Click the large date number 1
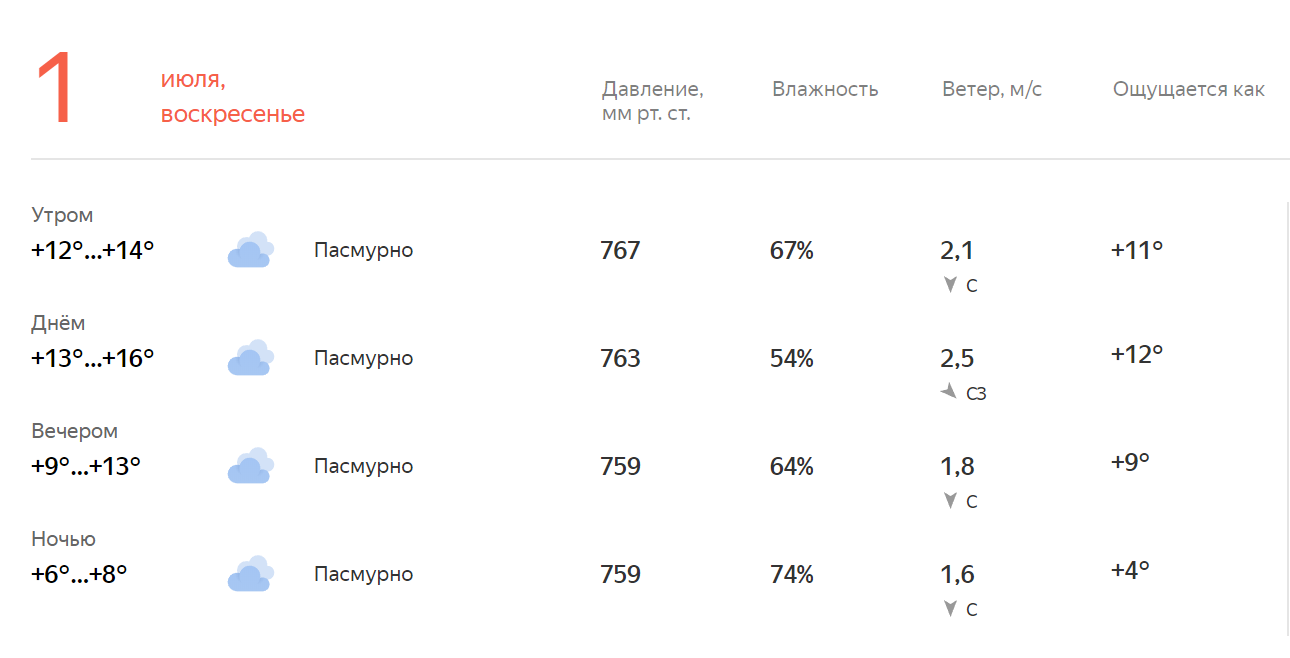1290x658 pixels. (54, 88)
